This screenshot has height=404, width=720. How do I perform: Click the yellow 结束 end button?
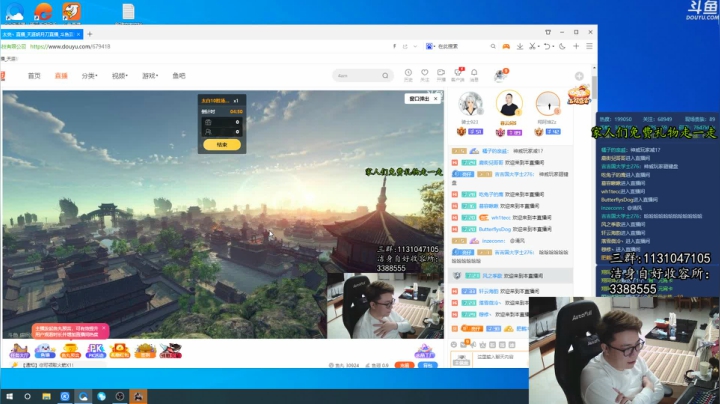point(222,145)
